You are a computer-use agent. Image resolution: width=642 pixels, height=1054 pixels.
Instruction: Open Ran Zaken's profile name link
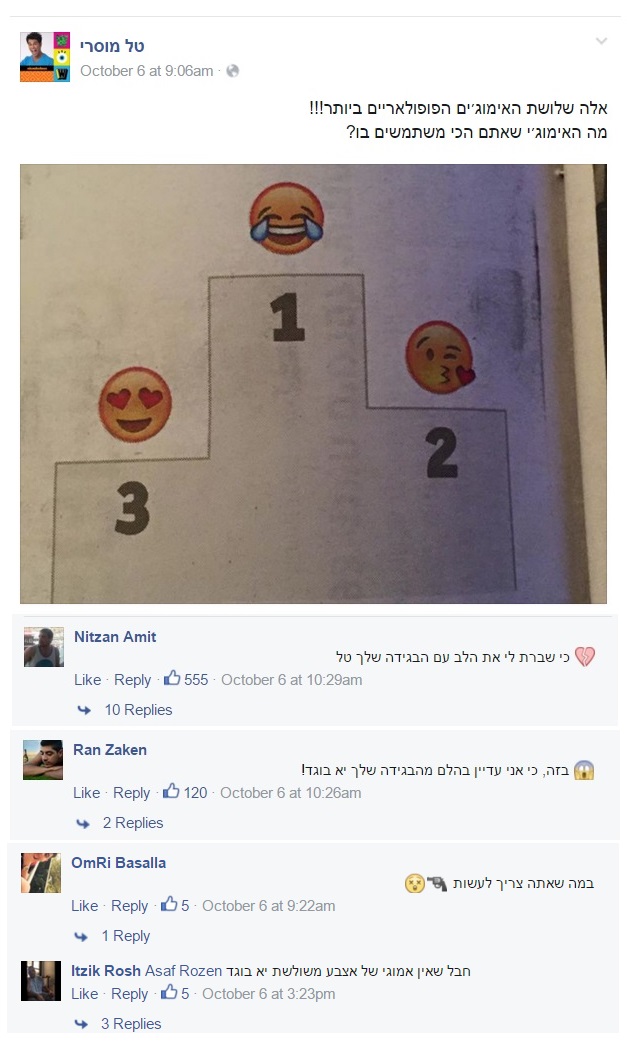pos(110,749)
